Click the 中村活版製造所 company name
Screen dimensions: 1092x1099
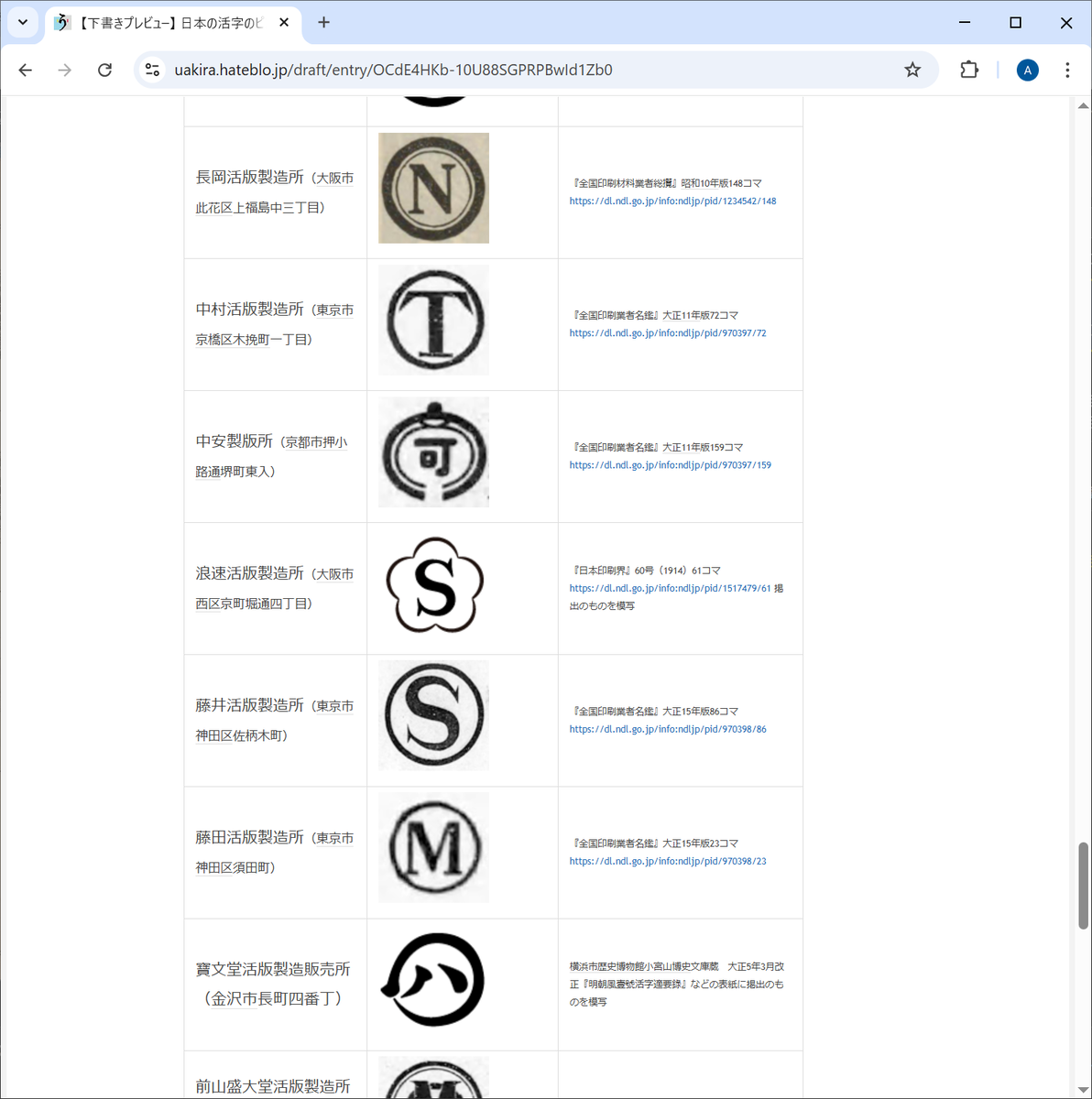(x=249, y=309)
